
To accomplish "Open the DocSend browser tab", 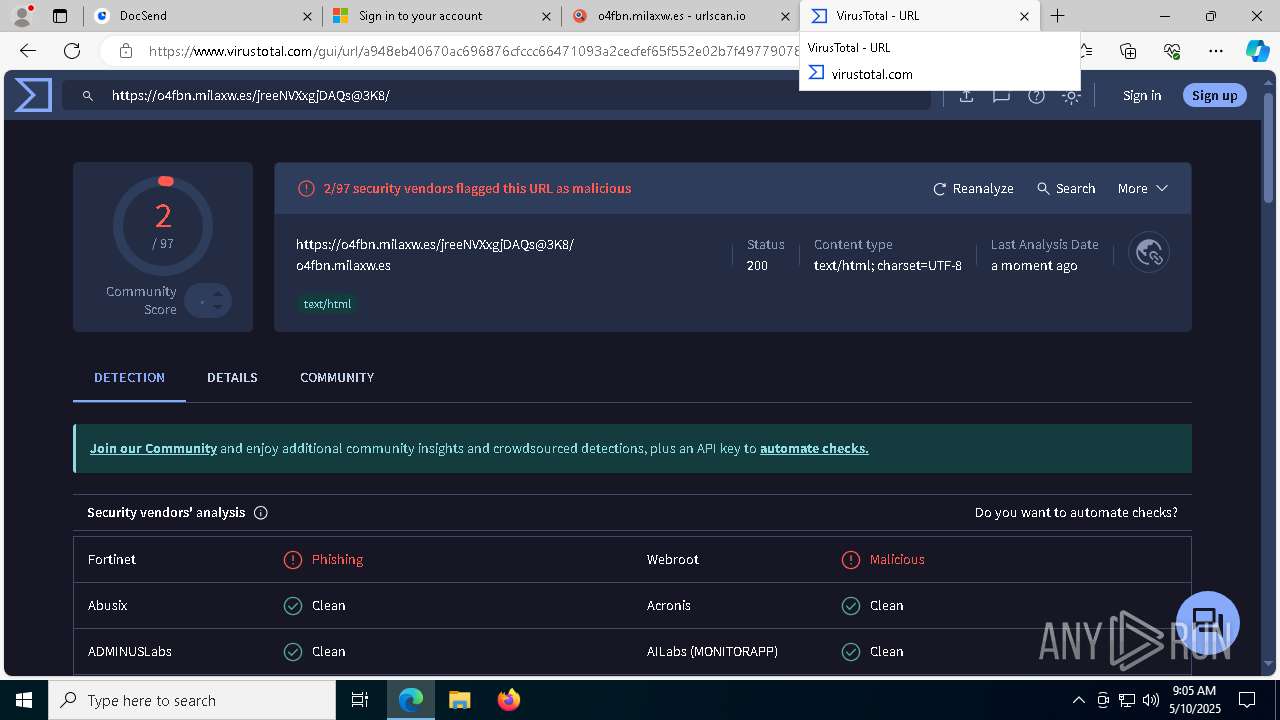I will coord(200,16).
